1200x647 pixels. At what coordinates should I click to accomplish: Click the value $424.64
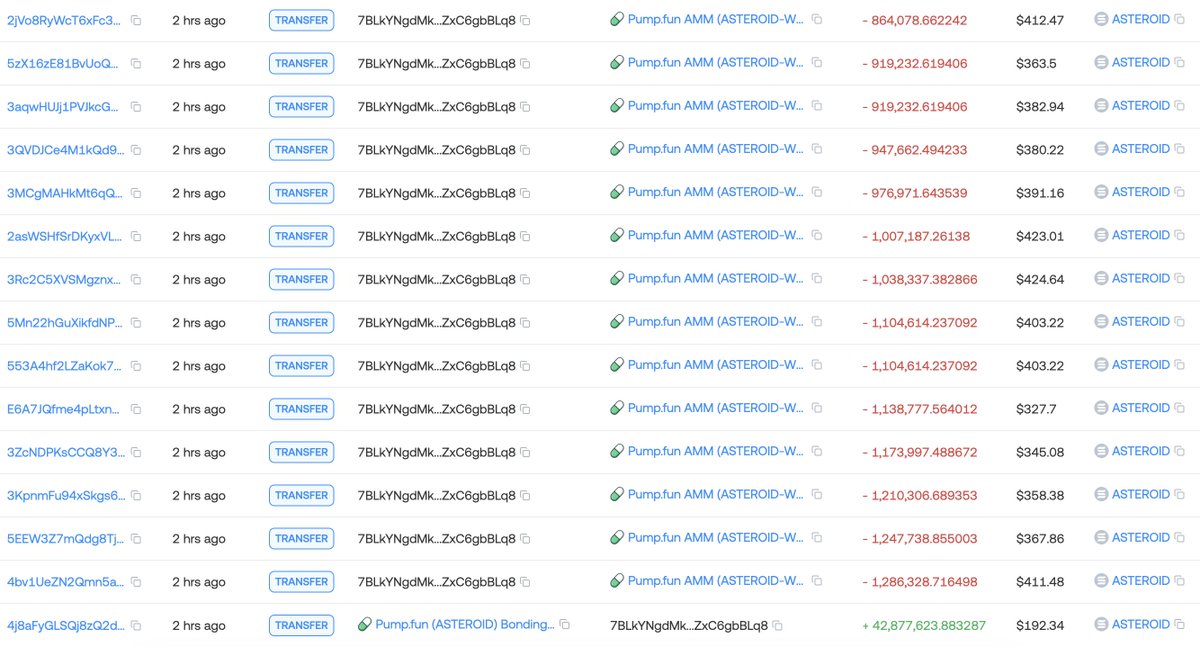tap(1040, 280)
